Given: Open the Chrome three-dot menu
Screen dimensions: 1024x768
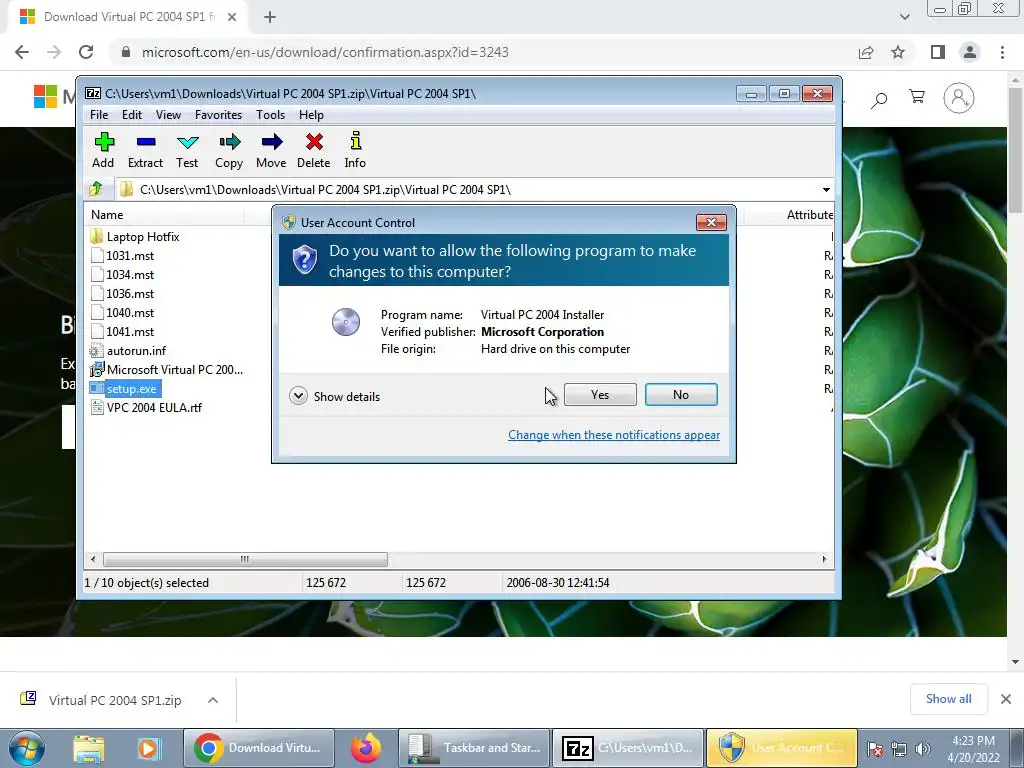Looking at the screenshot, I should pyautogui.click(x=1002, y=52).
